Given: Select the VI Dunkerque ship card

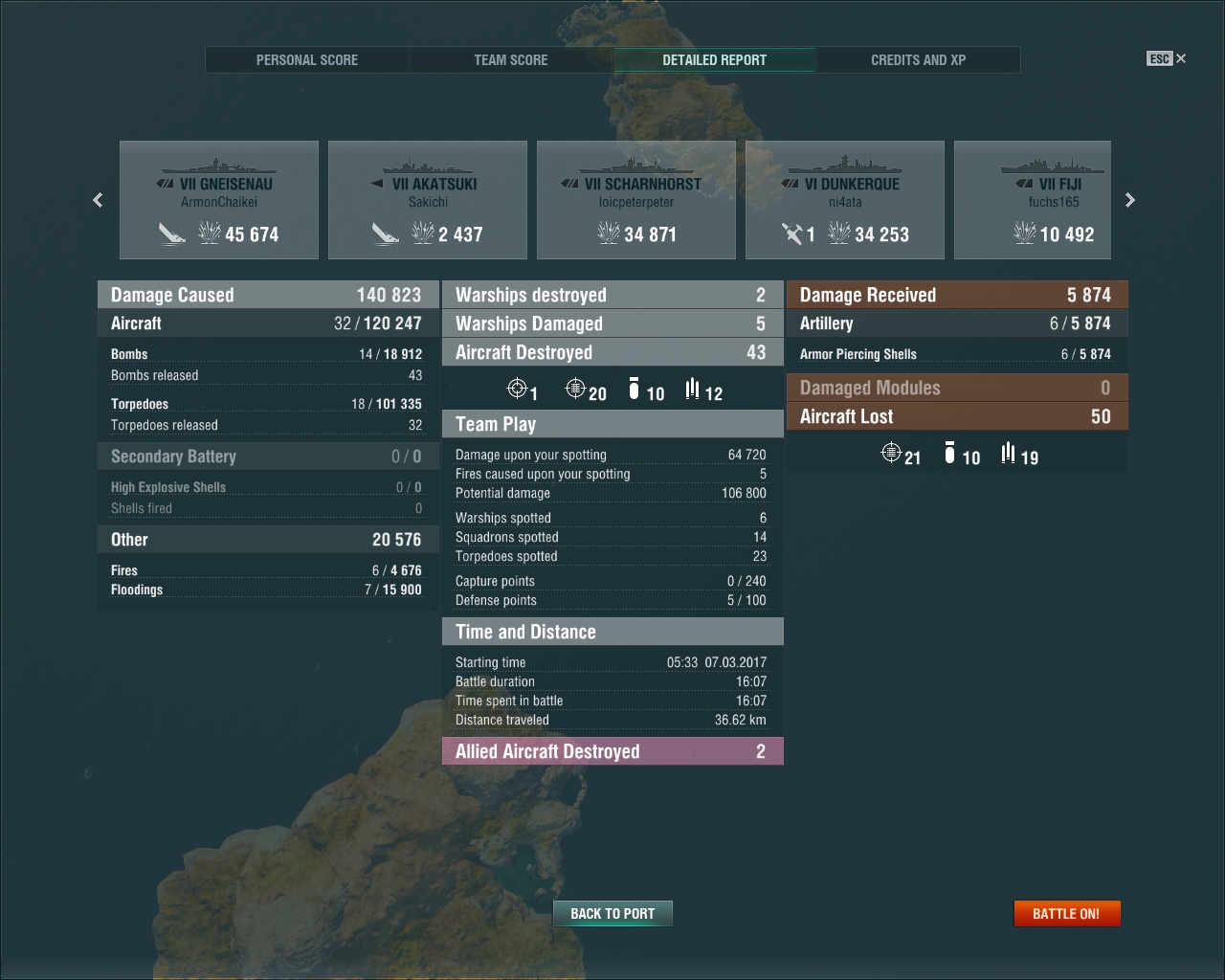Looking at the screenshot, I should pos(845,200).
